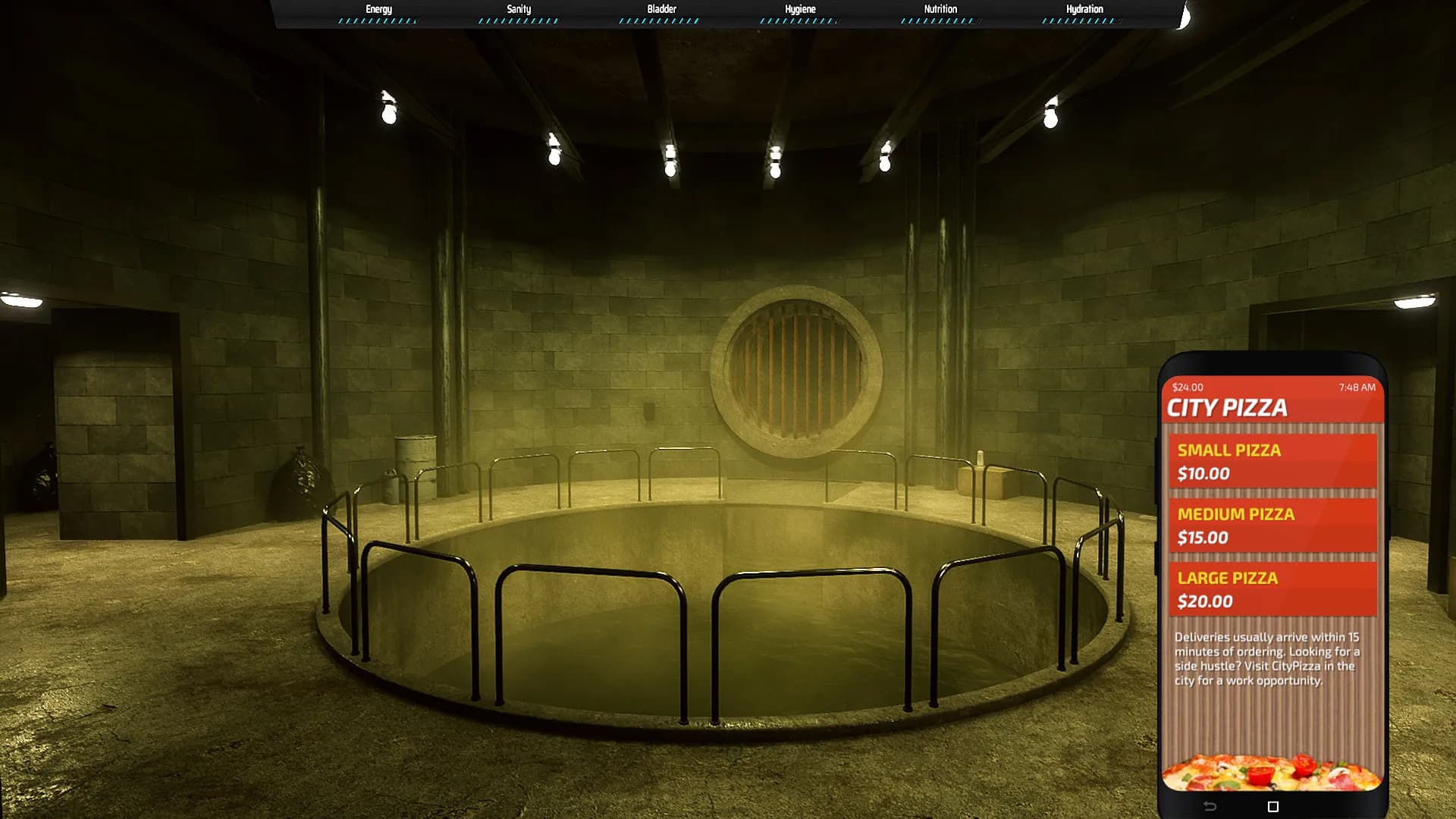Viewport: 1456px width, 819px height.
Task: Click the Nutrition gauge segments
Action: (x=940, y=20)
